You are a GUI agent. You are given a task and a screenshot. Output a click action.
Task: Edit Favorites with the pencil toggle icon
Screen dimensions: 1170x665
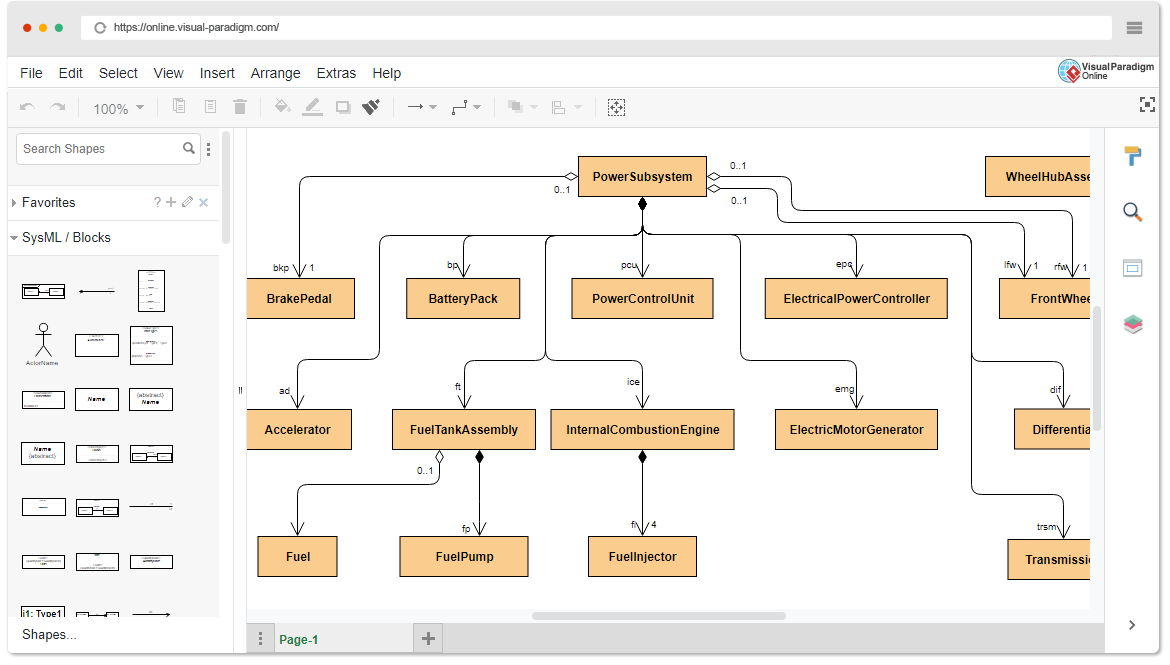coord(186,202)
